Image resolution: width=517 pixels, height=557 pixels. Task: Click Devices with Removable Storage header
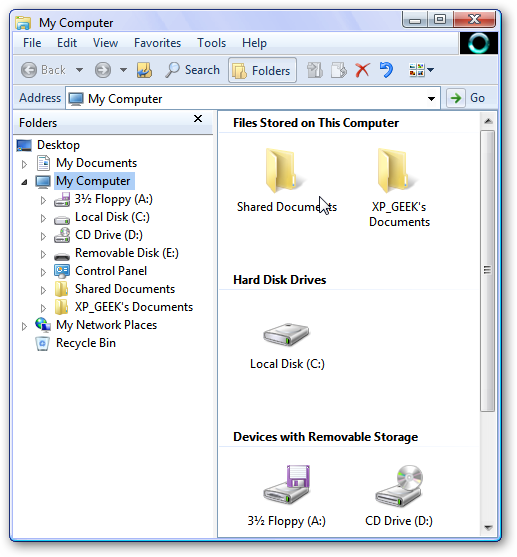(x=325, y=437)
